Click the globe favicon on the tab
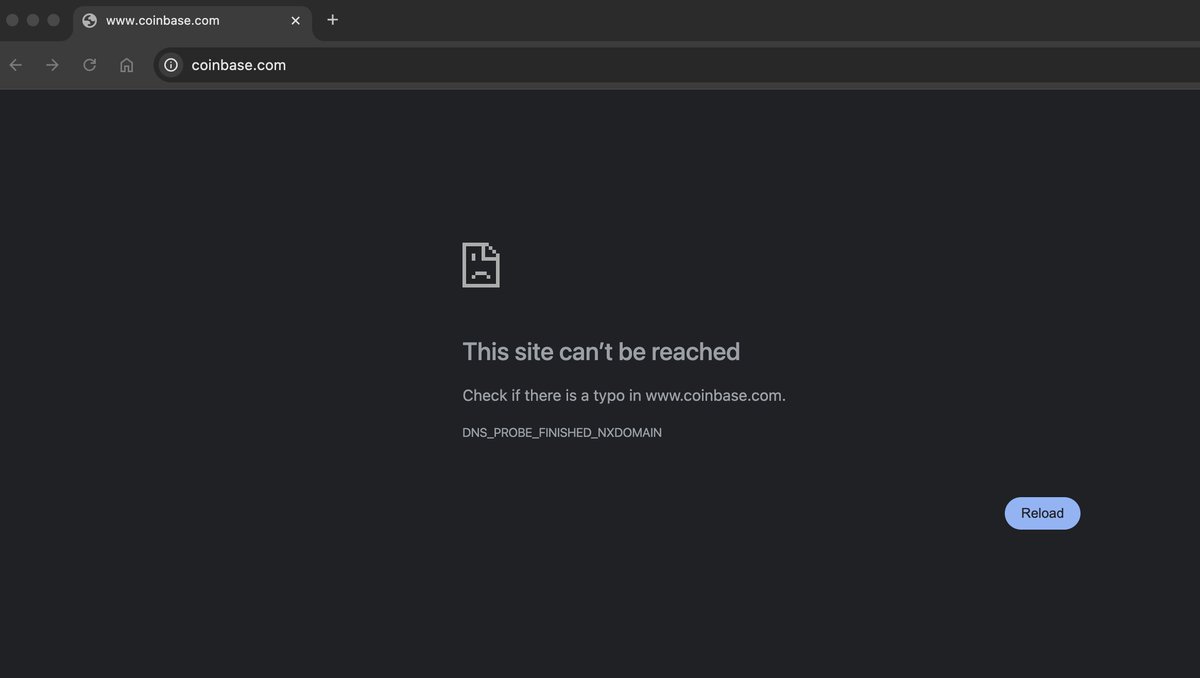The image size is (1200, 678). pos(90,20)
